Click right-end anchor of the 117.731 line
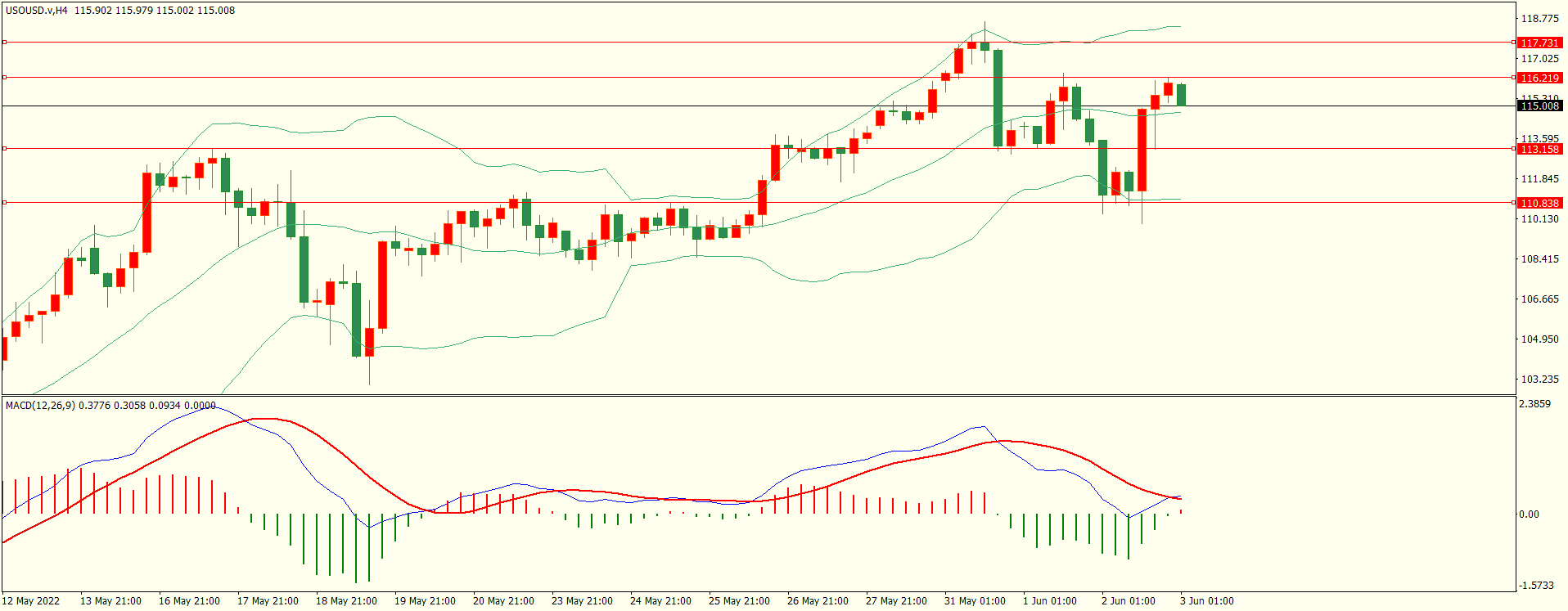The image size is (1568, 611). tap(1513, 42)
